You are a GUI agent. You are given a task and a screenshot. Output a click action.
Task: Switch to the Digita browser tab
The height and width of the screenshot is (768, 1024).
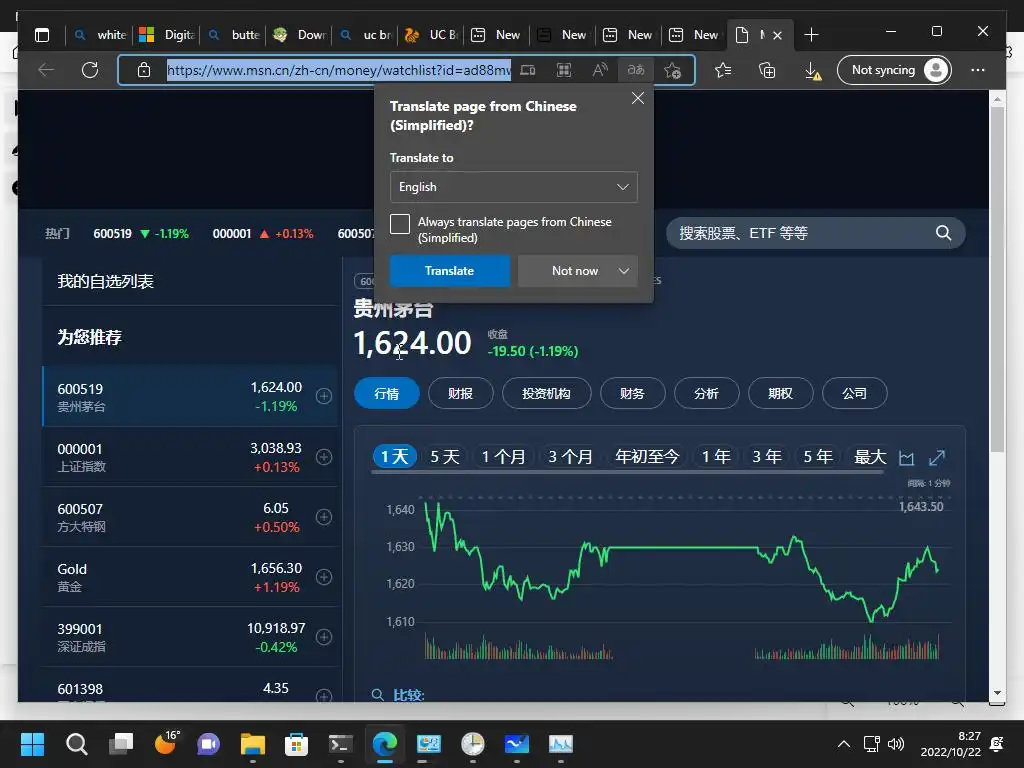click(168, 35)
